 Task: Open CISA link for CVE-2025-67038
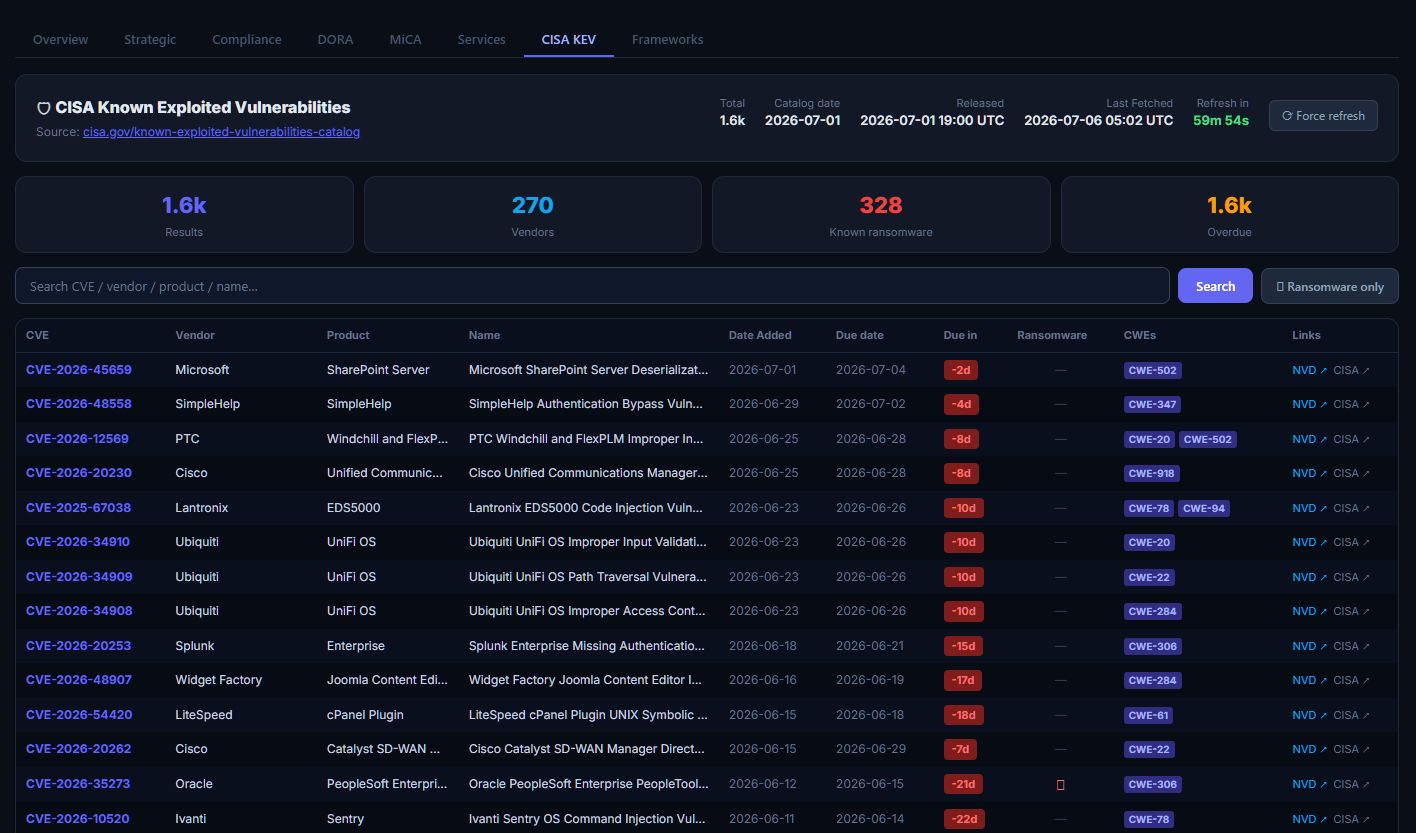(1351, 508)
